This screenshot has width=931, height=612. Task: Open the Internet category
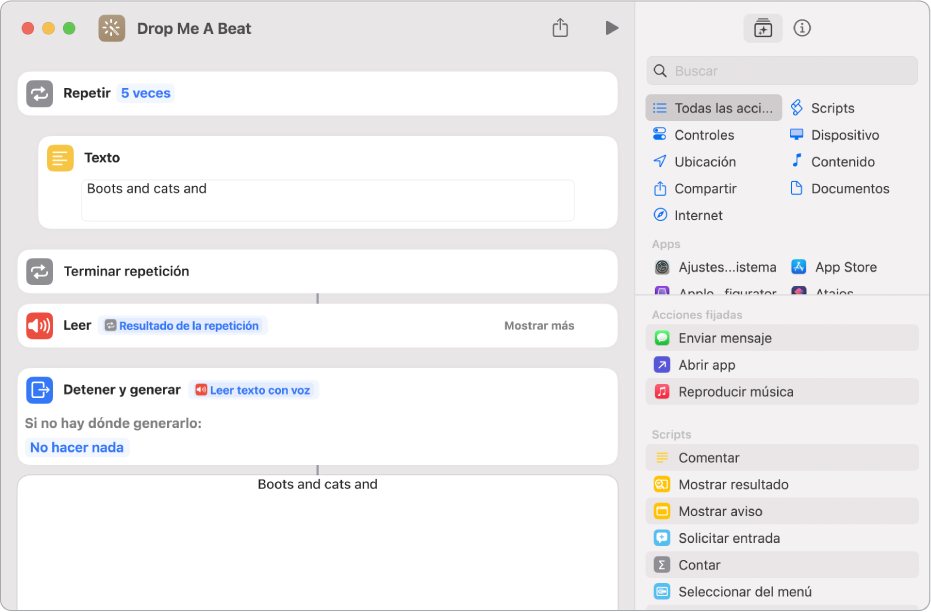(x=688, y=215)
